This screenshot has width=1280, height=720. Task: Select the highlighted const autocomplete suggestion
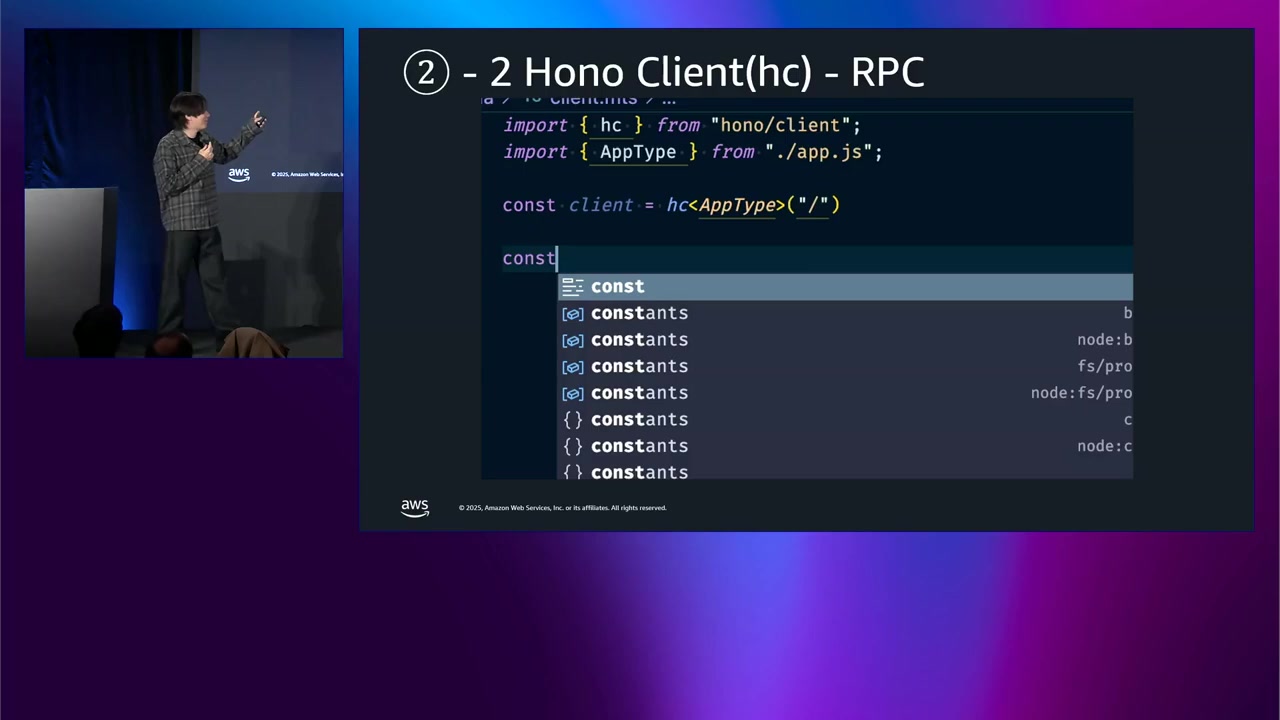pyautogui.click(x=617, y=286)
